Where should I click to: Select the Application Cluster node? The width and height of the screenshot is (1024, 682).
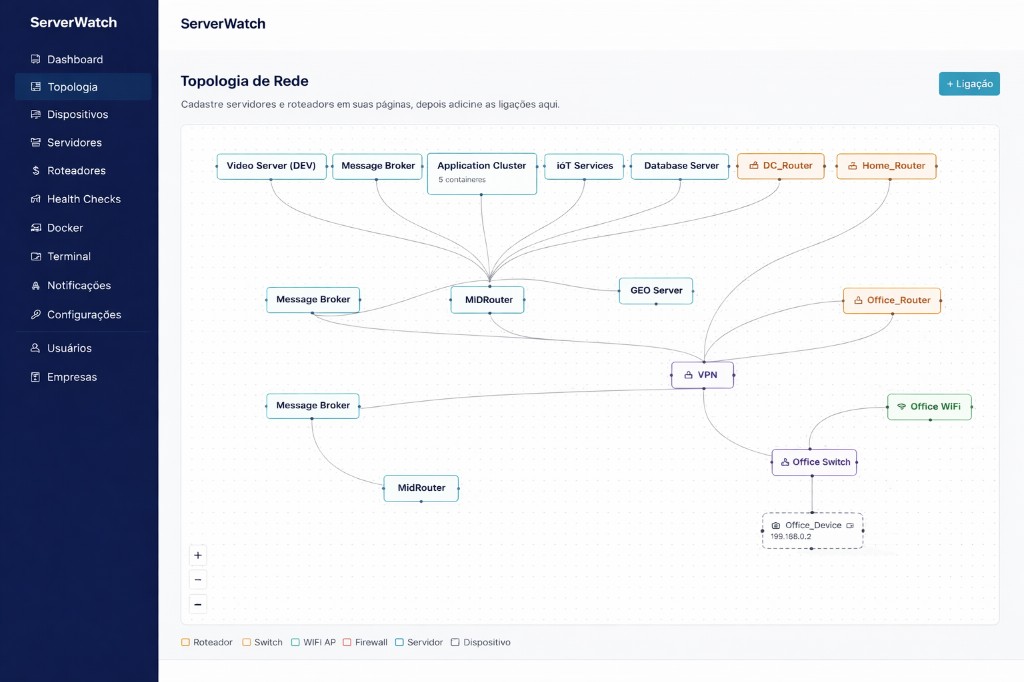coord(482,172)
